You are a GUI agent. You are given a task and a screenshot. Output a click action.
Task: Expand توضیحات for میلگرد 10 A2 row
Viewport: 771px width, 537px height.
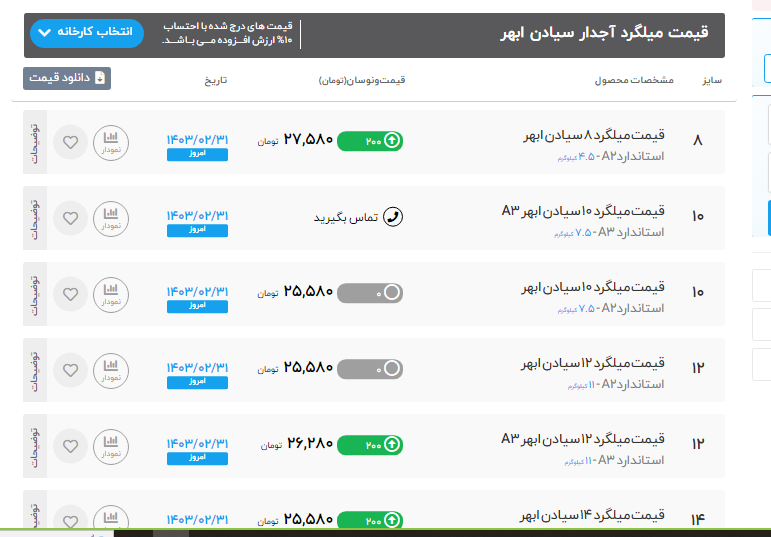tap(34, 294)
